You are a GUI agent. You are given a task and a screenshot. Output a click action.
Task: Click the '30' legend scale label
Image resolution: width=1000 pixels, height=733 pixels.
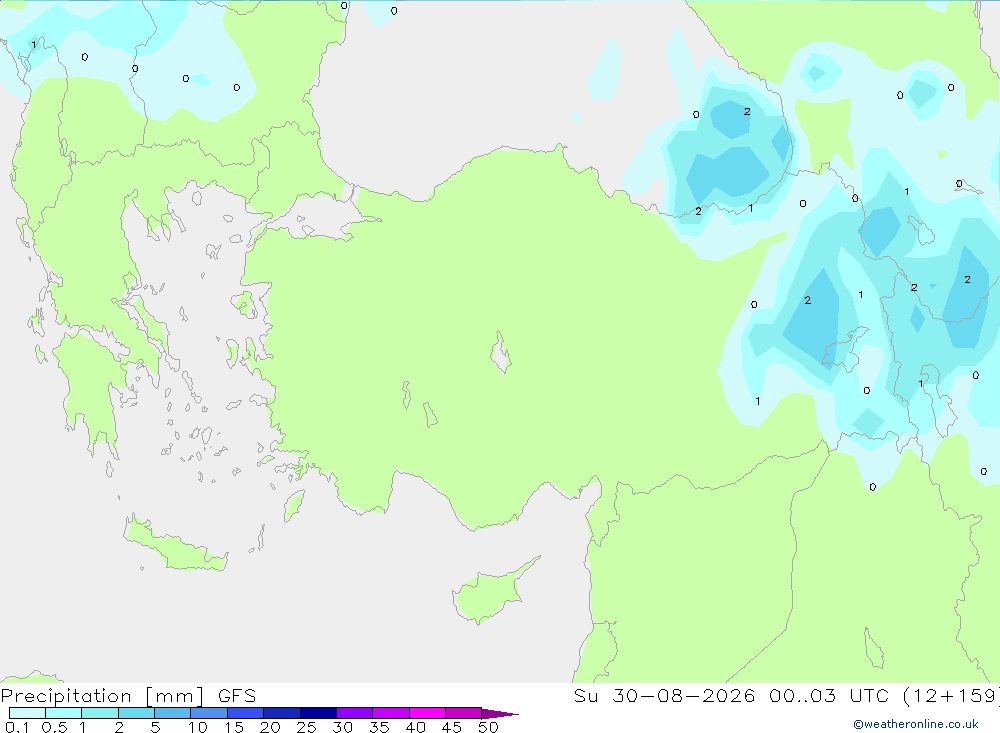pos(342,727)
